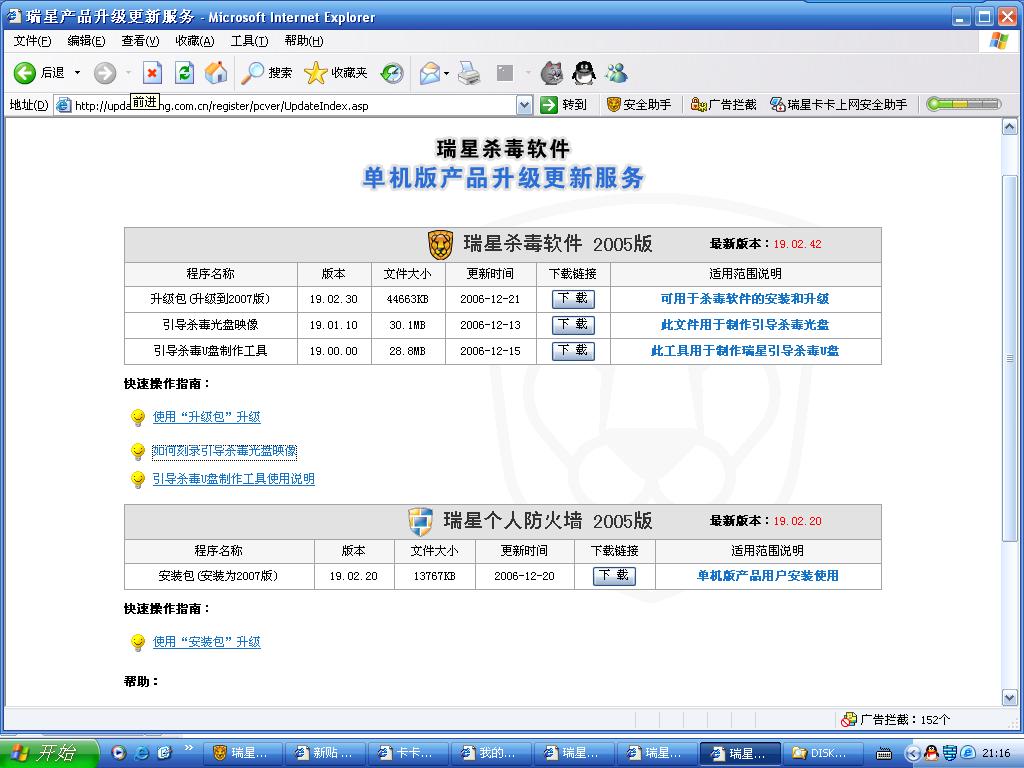Viewport: 1024px width, 768px height.
Task: Go back with the 后退 button
Action: tap(39, 72)
